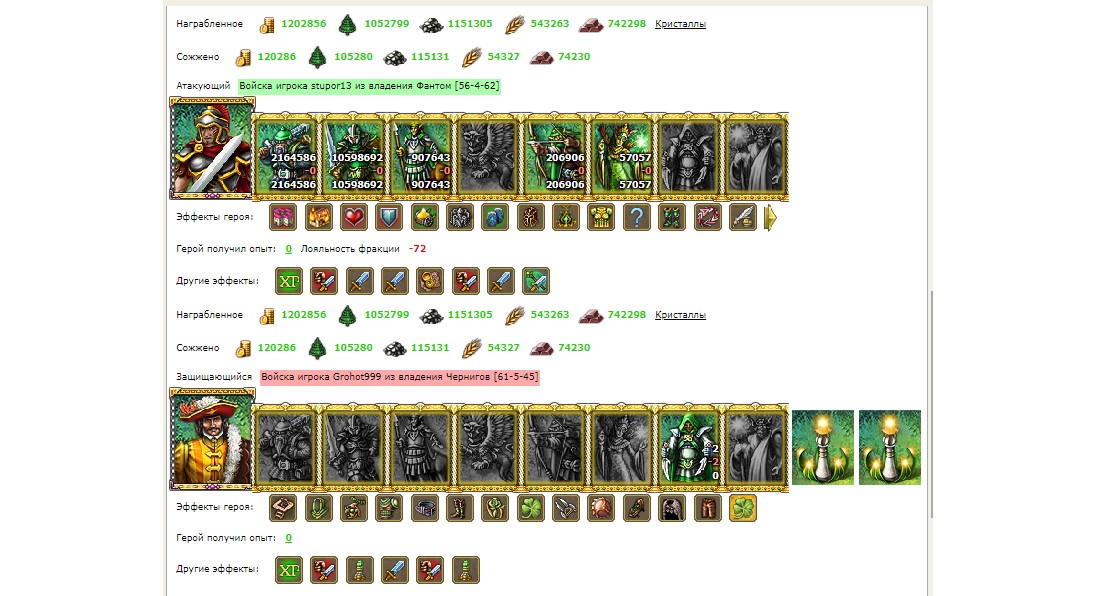Click the green-backed crossed sword effect icon
Screen dimensions: 1096x596
[x=536, y=281]
